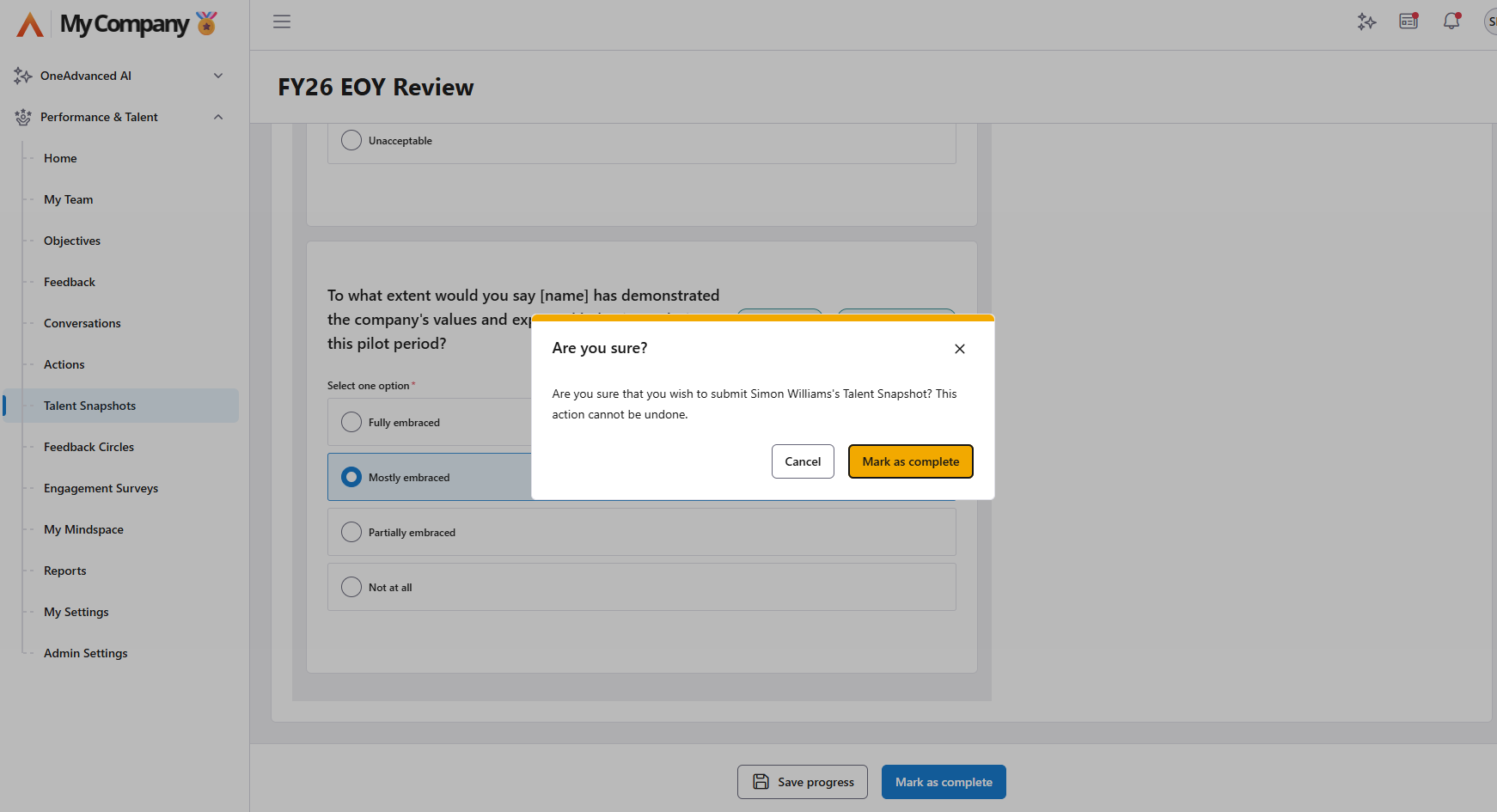Toggle the hamburger sidebar menu
Viewport: 1497px width, 812px height.
pos(282,21)
